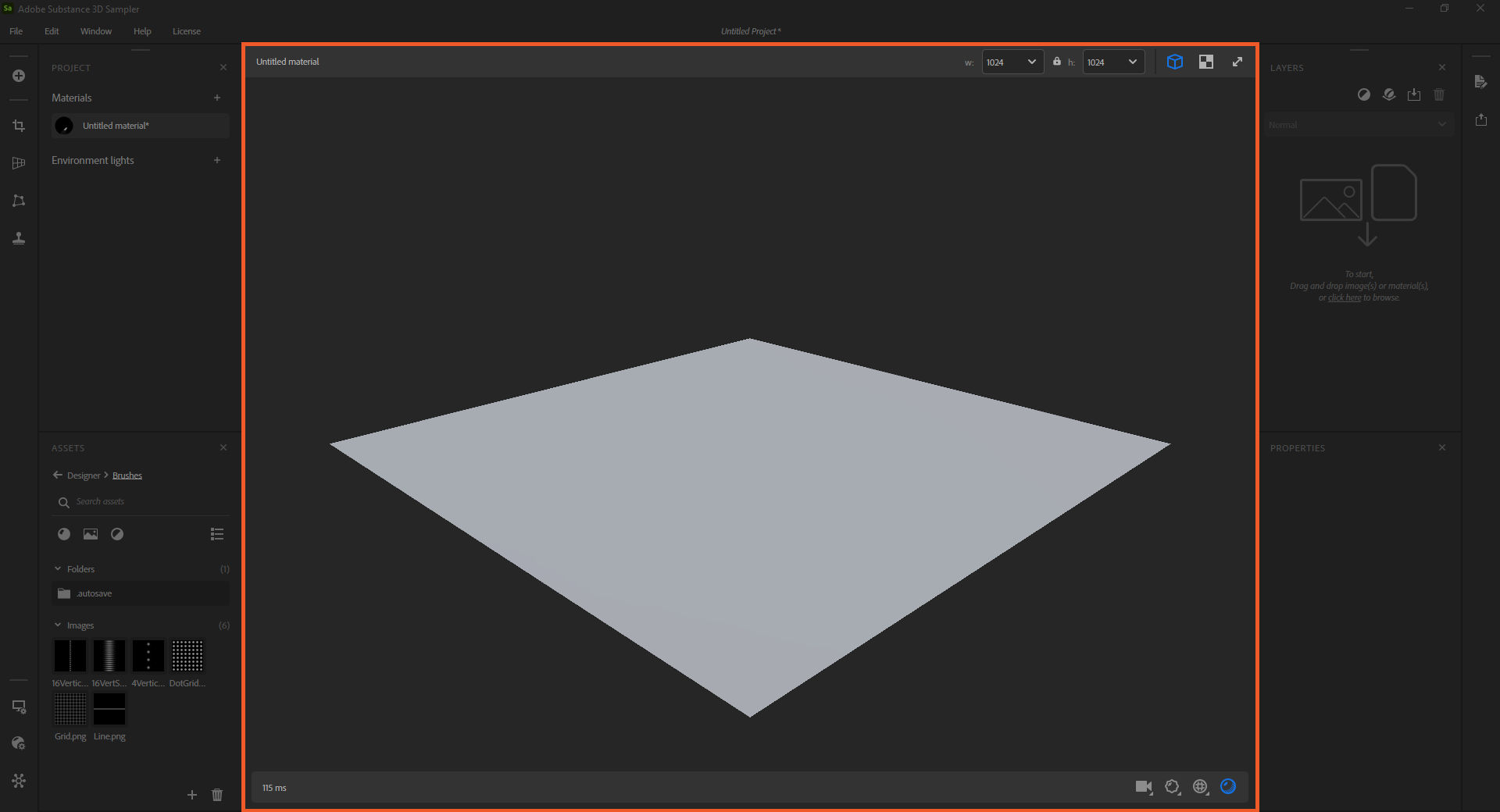This screenshot has width=1500, height=812.
Task: Click the delete asset trash icon at Assets bottom
Action: pos(217,795)
